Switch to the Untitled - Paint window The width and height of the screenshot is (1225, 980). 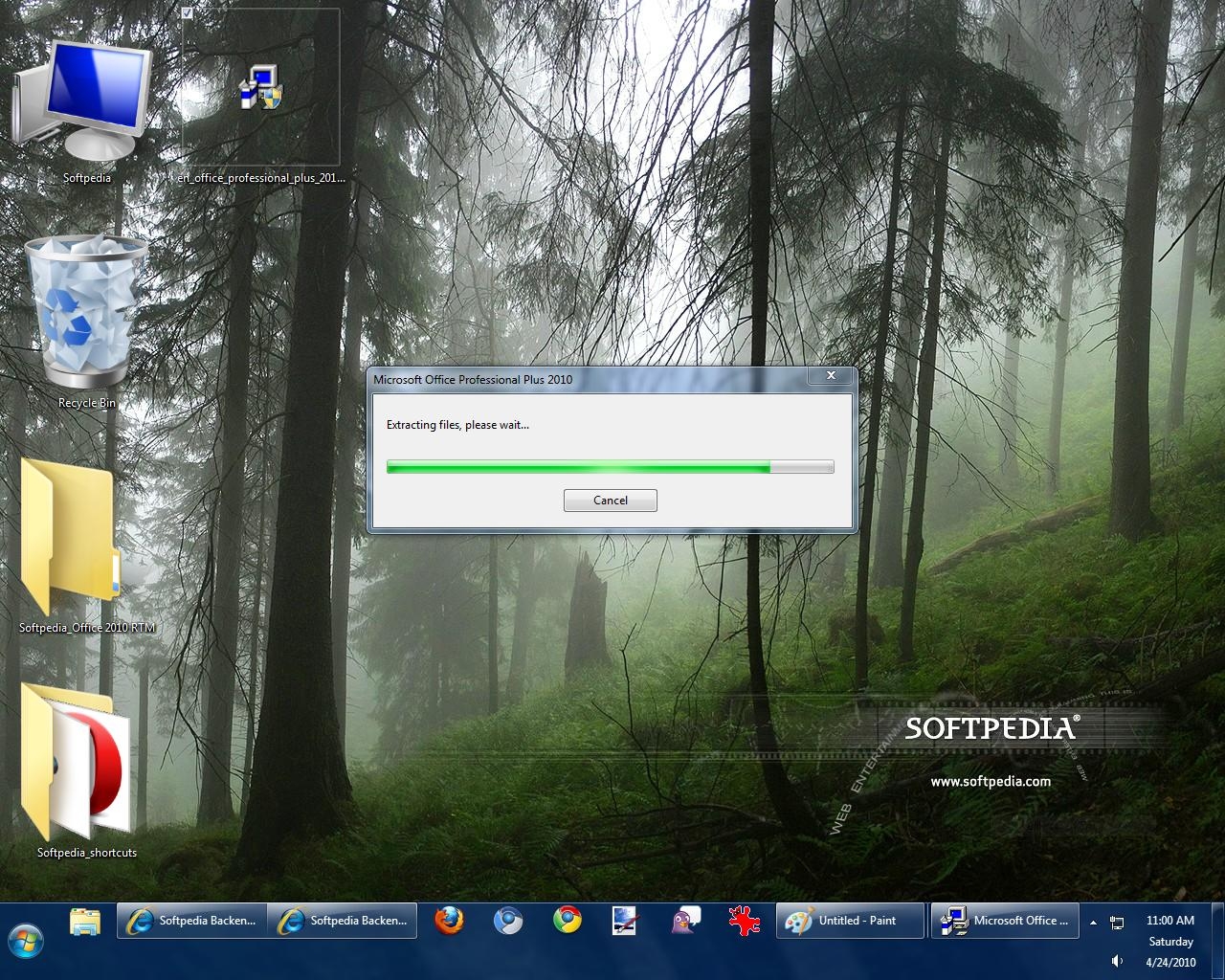[x=850, y=921]
